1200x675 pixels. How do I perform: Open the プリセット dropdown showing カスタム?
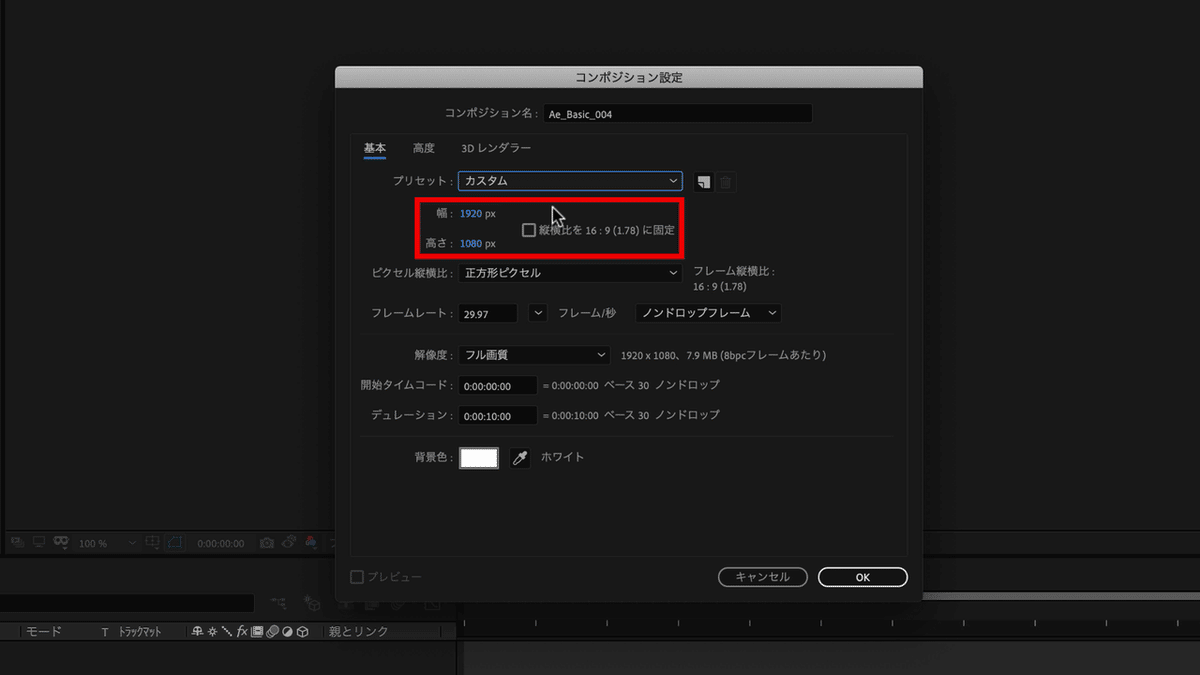point(570,181)
